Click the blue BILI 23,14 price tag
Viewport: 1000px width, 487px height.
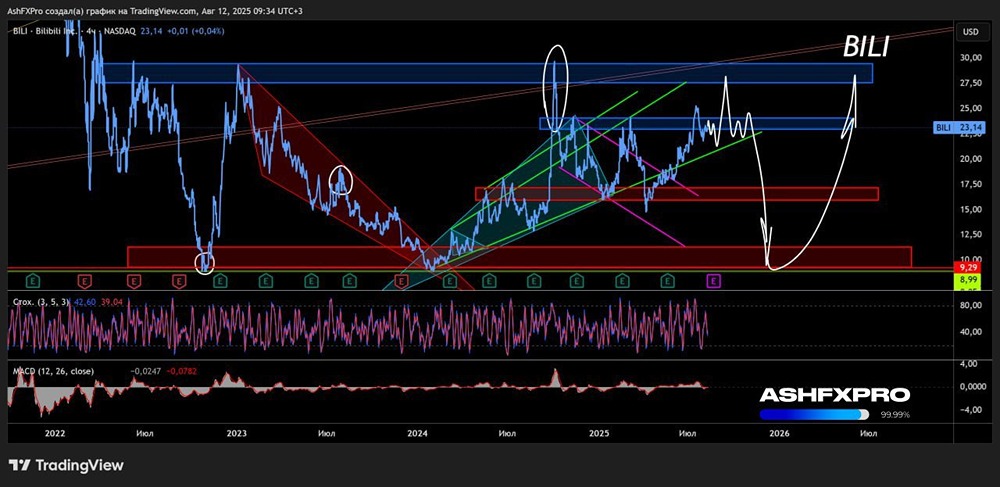pos(960,127)
